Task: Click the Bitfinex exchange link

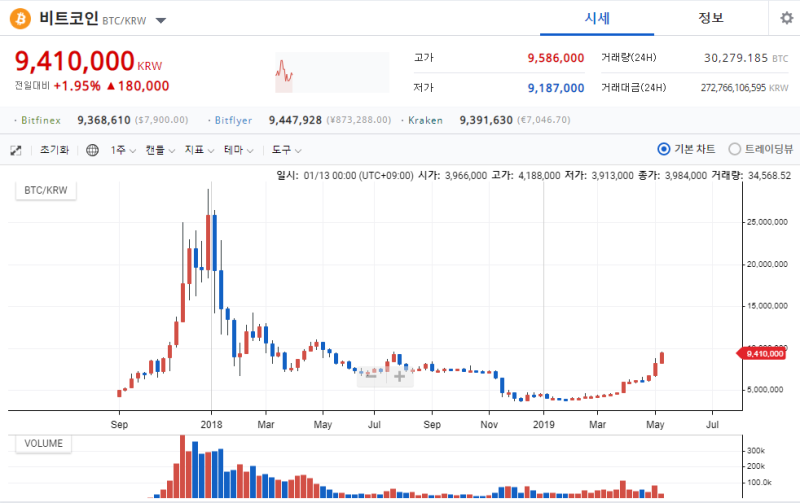Action: 41,120
